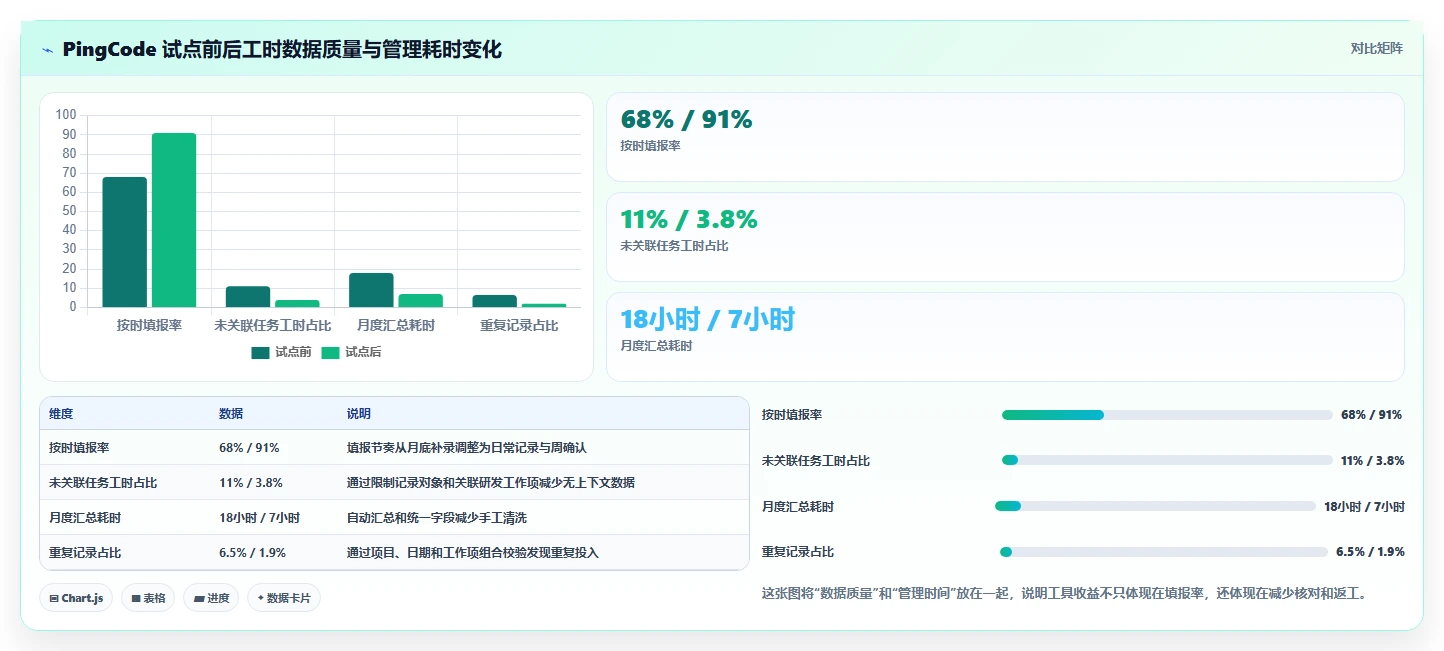1444x651 pixels.
Task: Click the 重复记录占比 progress bar
Action: click(x=1164, y=552)
